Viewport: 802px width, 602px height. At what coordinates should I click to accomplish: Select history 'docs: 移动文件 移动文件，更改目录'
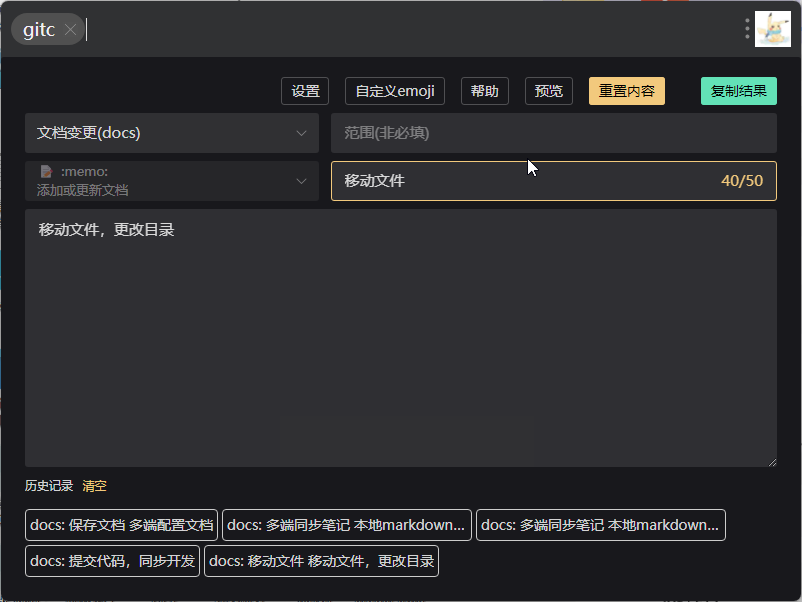[x=321, y=561]
